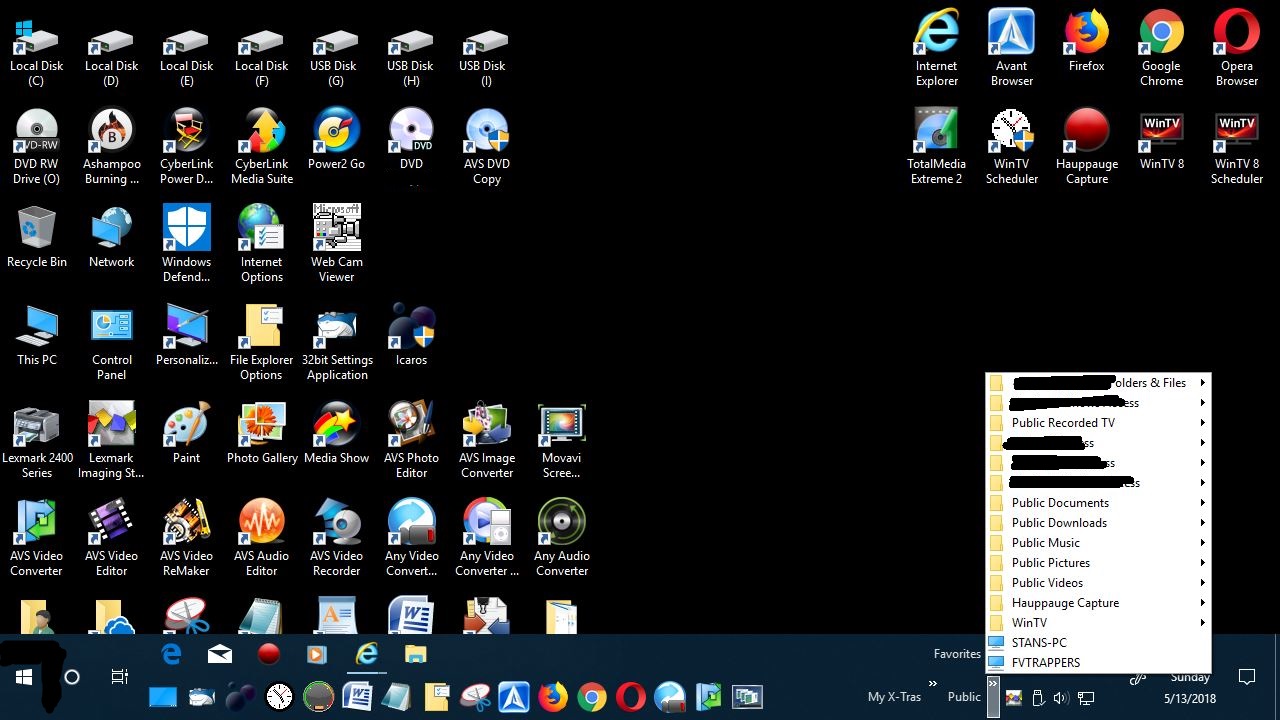Expand the Public toolbar chevron

pos(992,684)
